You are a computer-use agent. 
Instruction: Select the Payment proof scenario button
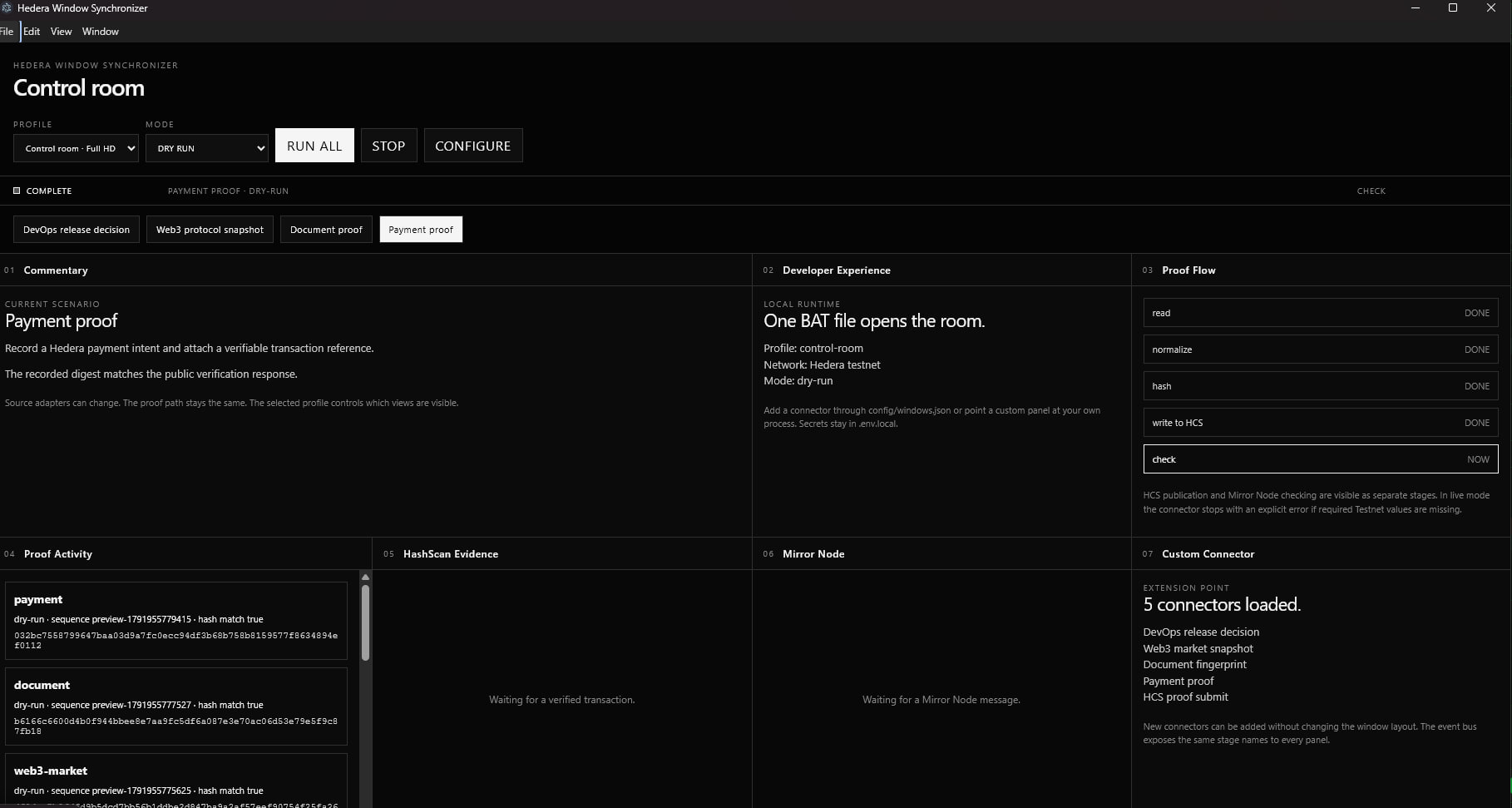click(x=421, y=230)
